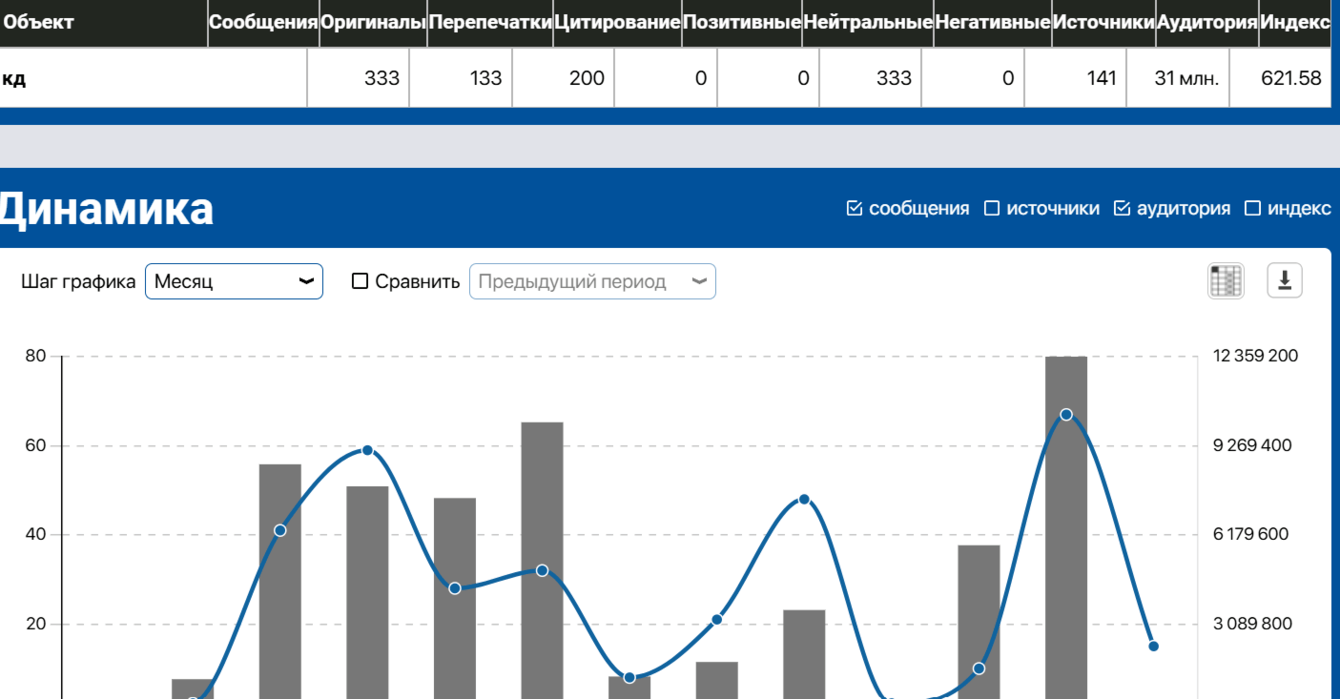1340x699 pixels.
Task: Click the 12 359 200 axis label
Action: 1255,356
